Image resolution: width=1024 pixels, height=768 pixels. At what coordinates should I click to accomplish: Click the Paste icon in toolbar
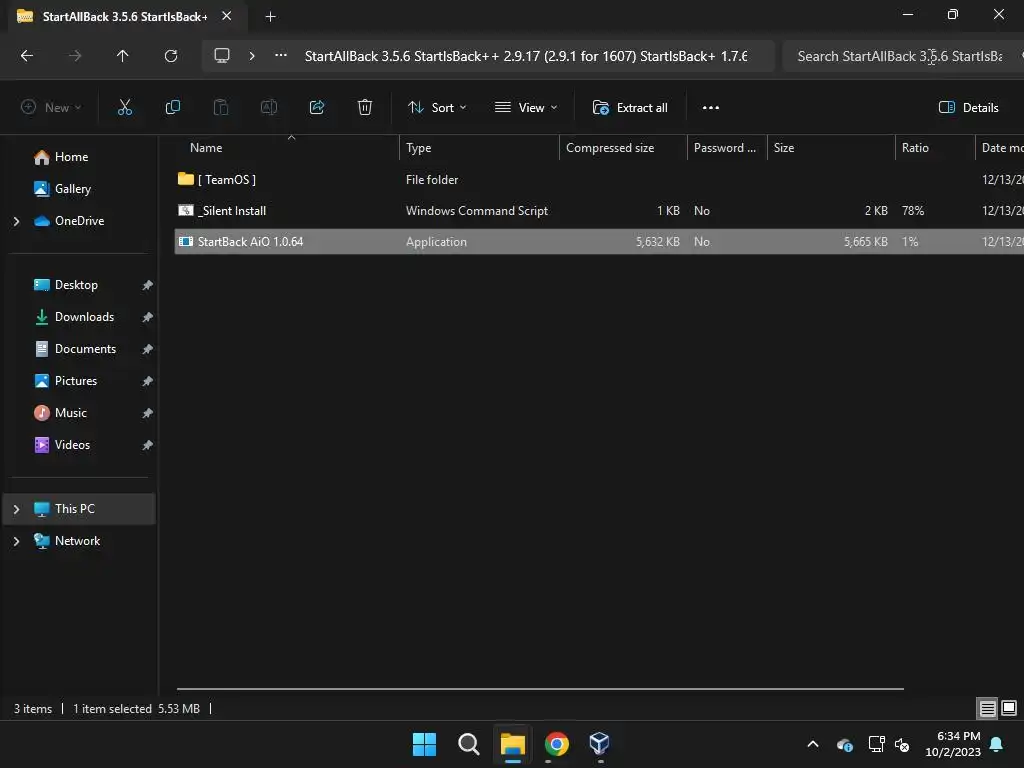(221, 108)
